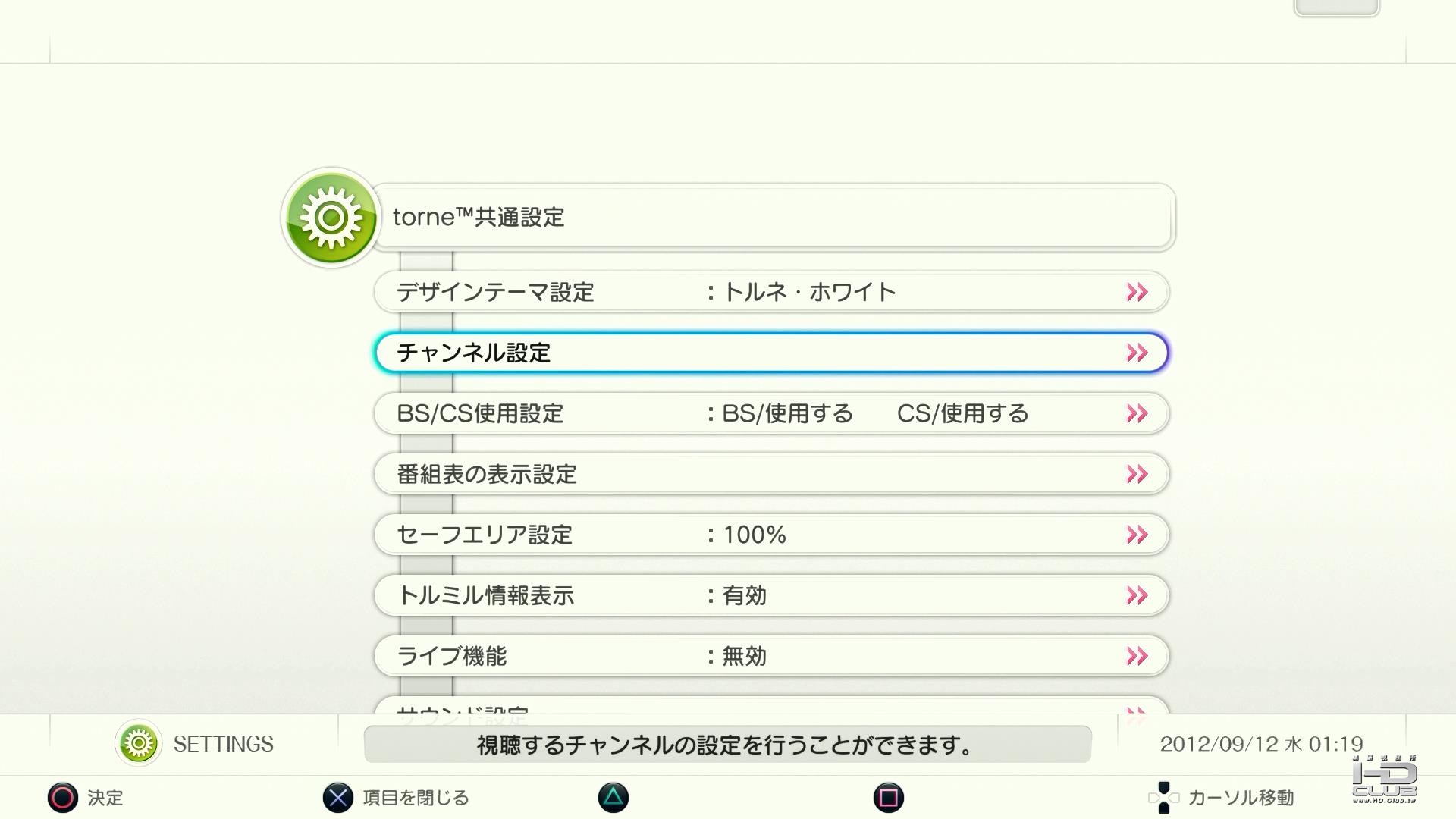
Task: Expand the セーフエリア設定 double-chevron arrow
Action: (1137, 535)
